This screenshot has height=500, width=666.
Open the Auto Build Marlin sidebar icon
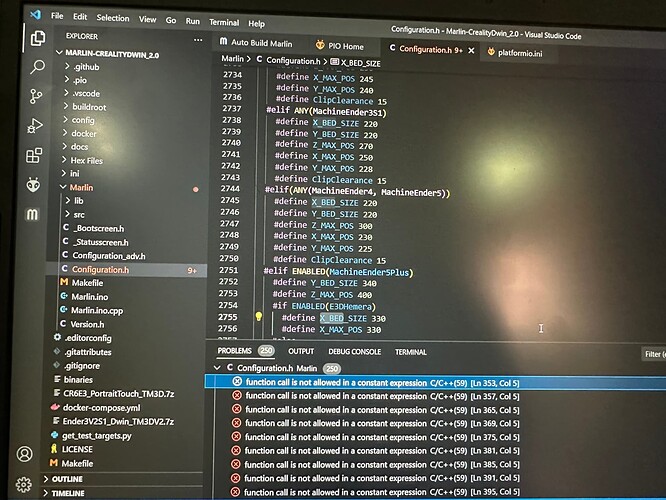32,215
